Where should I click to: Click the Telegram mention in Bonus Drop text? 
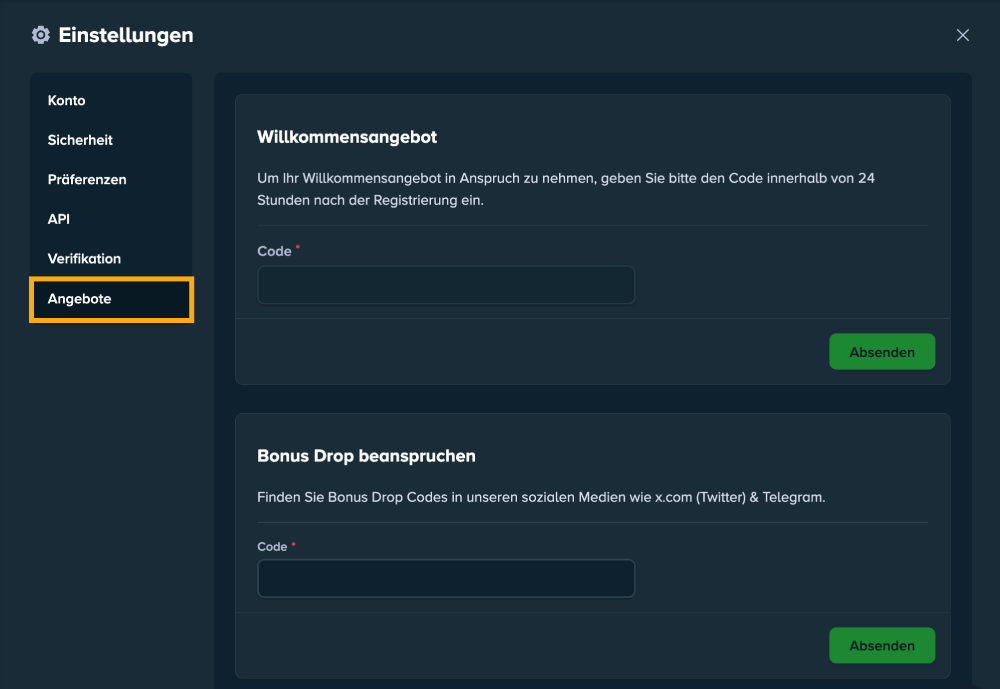click(793, 497)
